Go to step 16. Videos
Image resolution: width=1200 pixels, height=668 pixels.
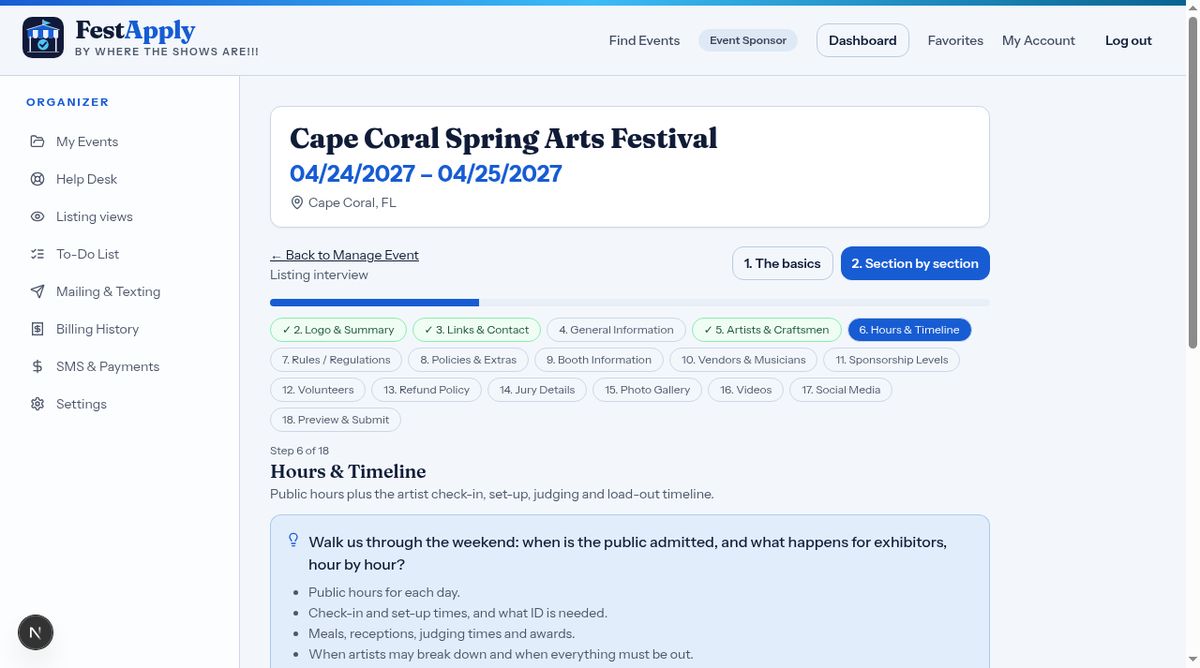pyautogui.click(x=746, y=390)
